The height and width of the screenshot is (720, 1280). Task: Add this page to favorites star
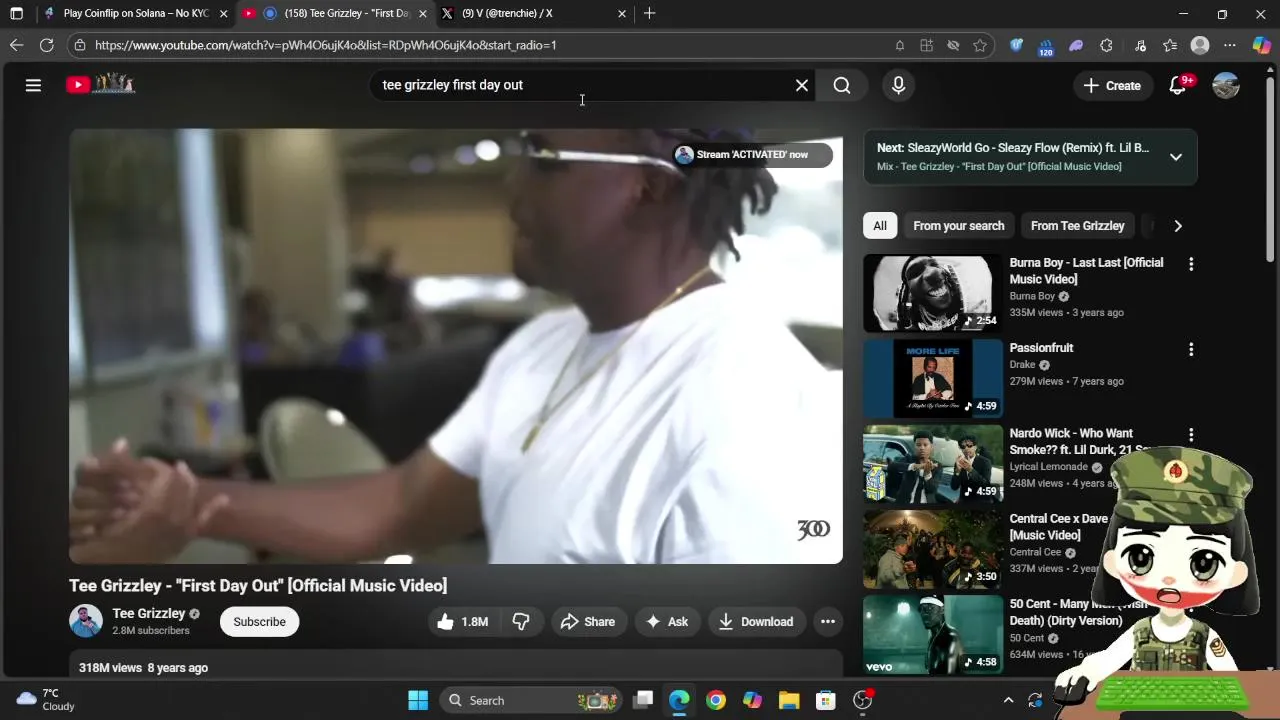tap(980, 45)
